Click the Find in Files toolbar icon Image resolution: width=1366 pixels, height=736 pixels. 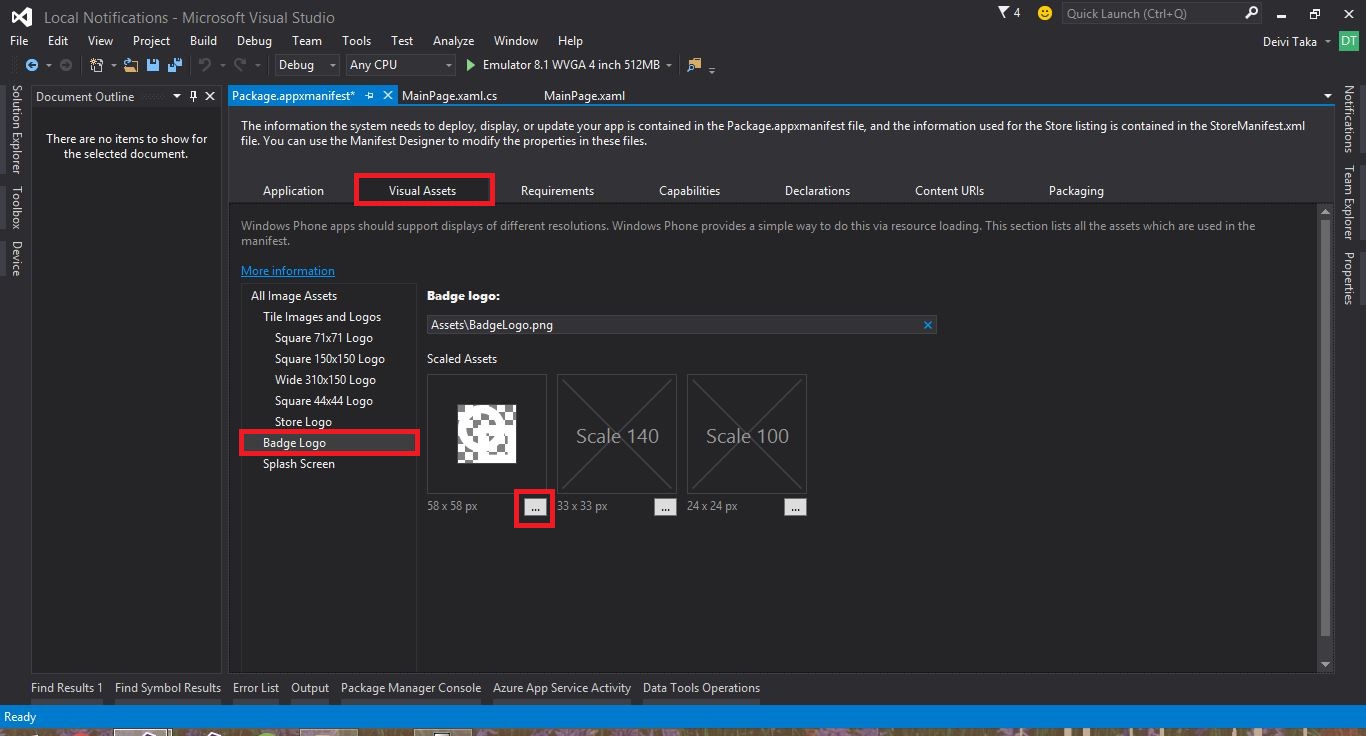(694, 65)
